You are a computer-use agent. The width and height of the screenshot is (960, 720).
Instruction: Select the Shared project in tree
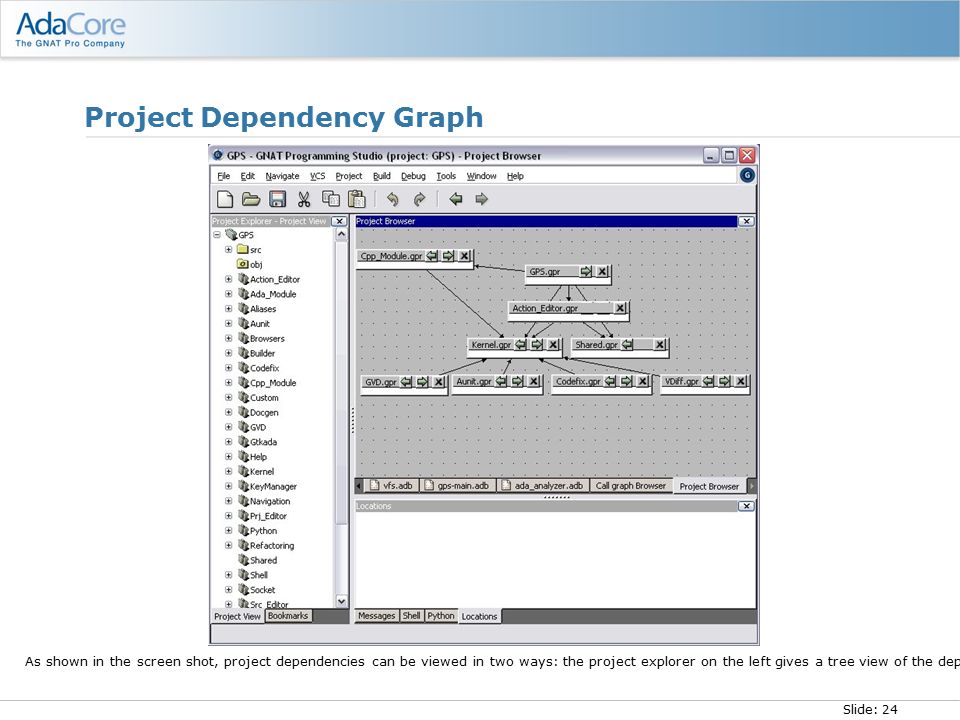pos(263,560)
